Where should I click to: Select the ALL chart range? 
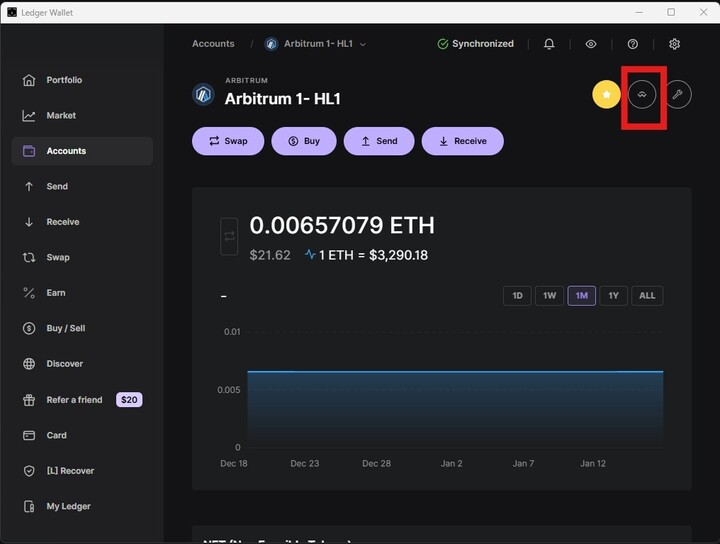point(647,296)
